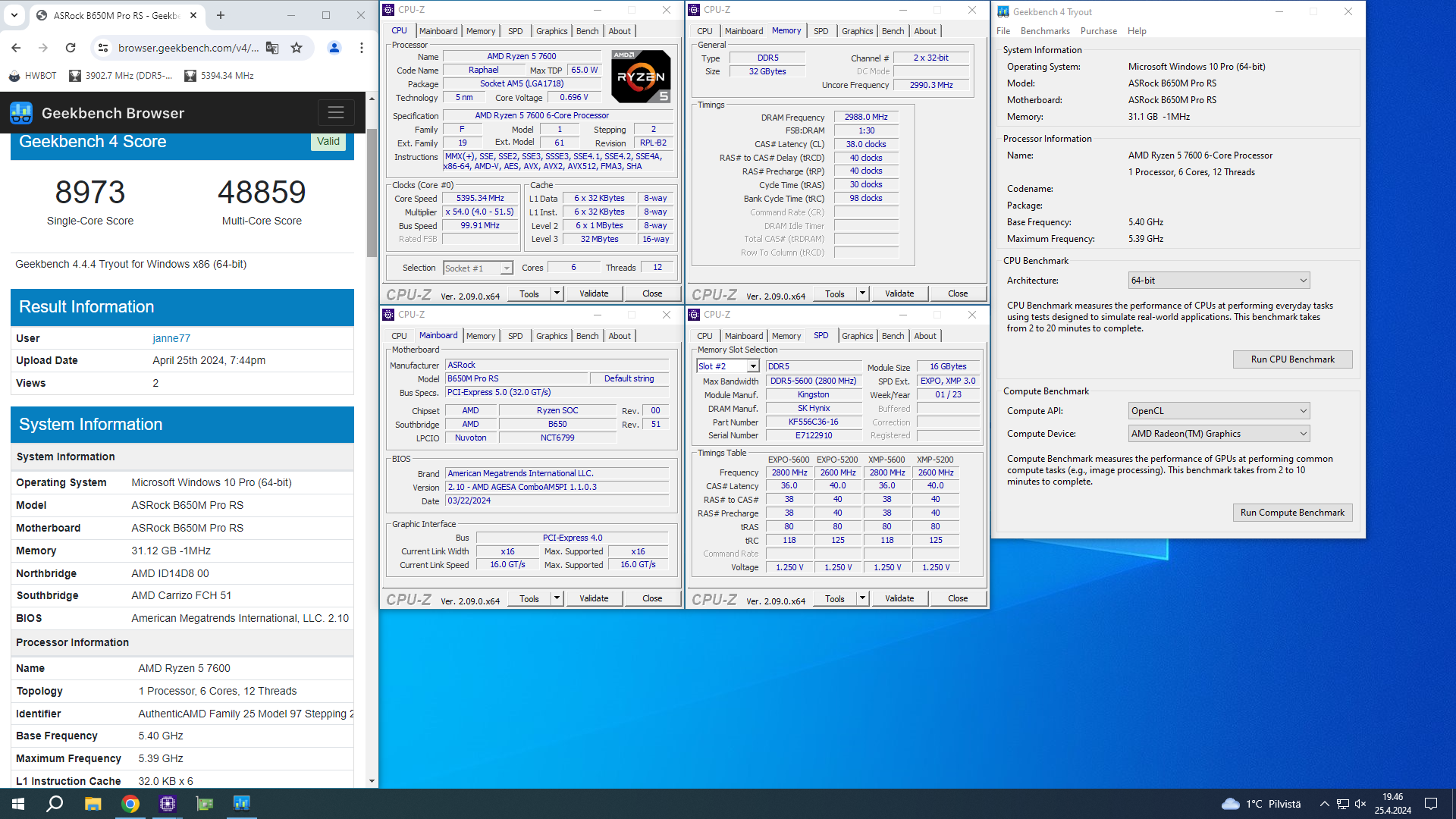This screenshot has height=819, width=1456.
Task: Open Windows Start menu
Action: pos(18,804)
